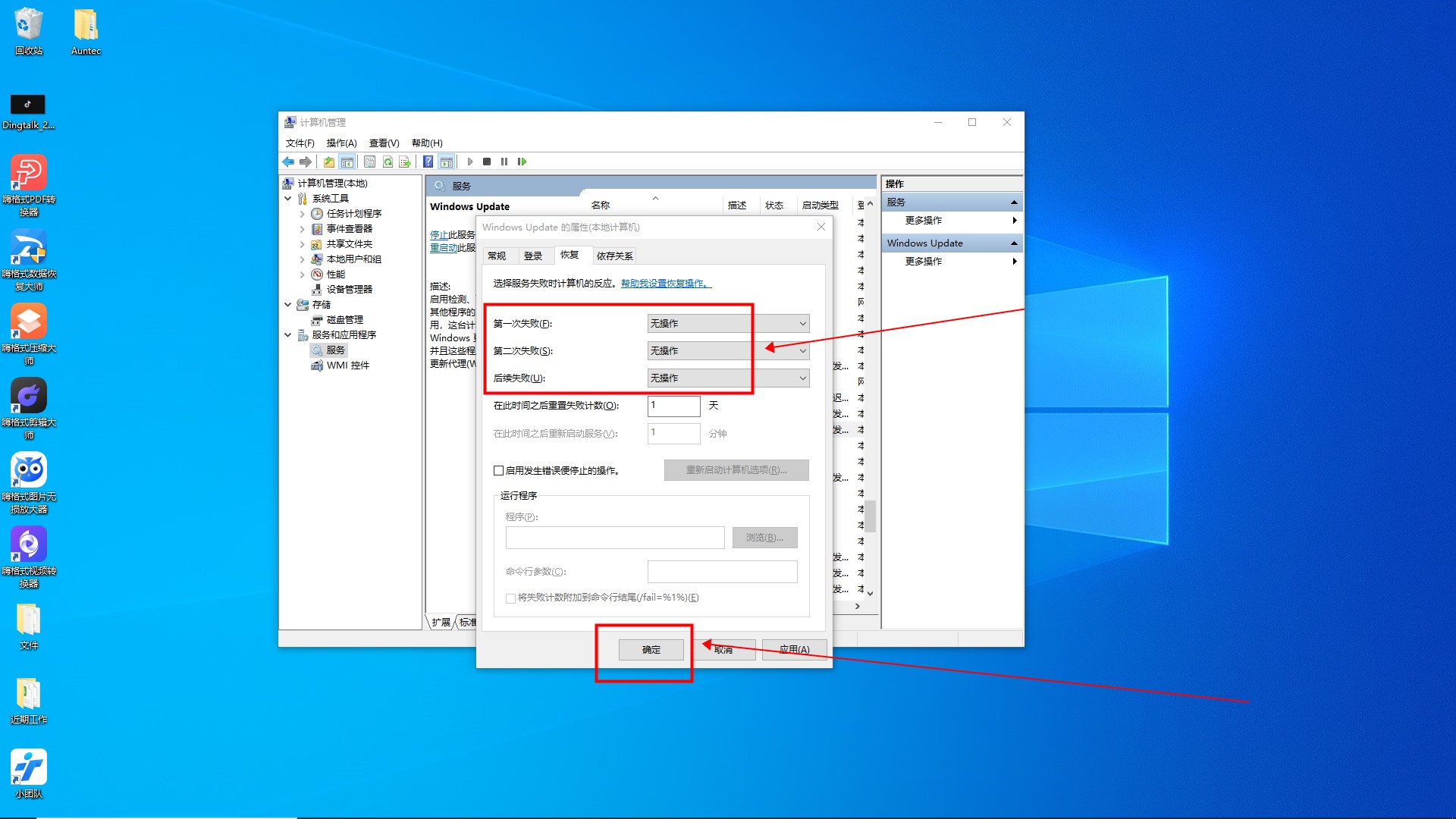Select the 小团队 desktop icon

pos(29,773)
